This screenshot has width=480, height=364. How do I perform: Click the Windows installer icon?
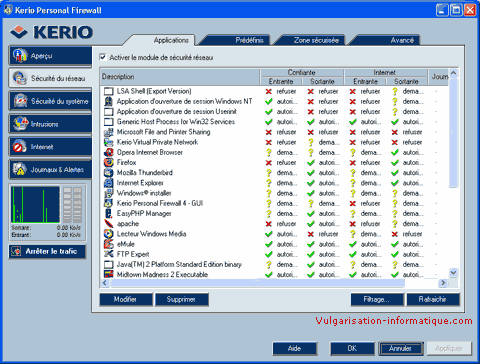[109, 193]
